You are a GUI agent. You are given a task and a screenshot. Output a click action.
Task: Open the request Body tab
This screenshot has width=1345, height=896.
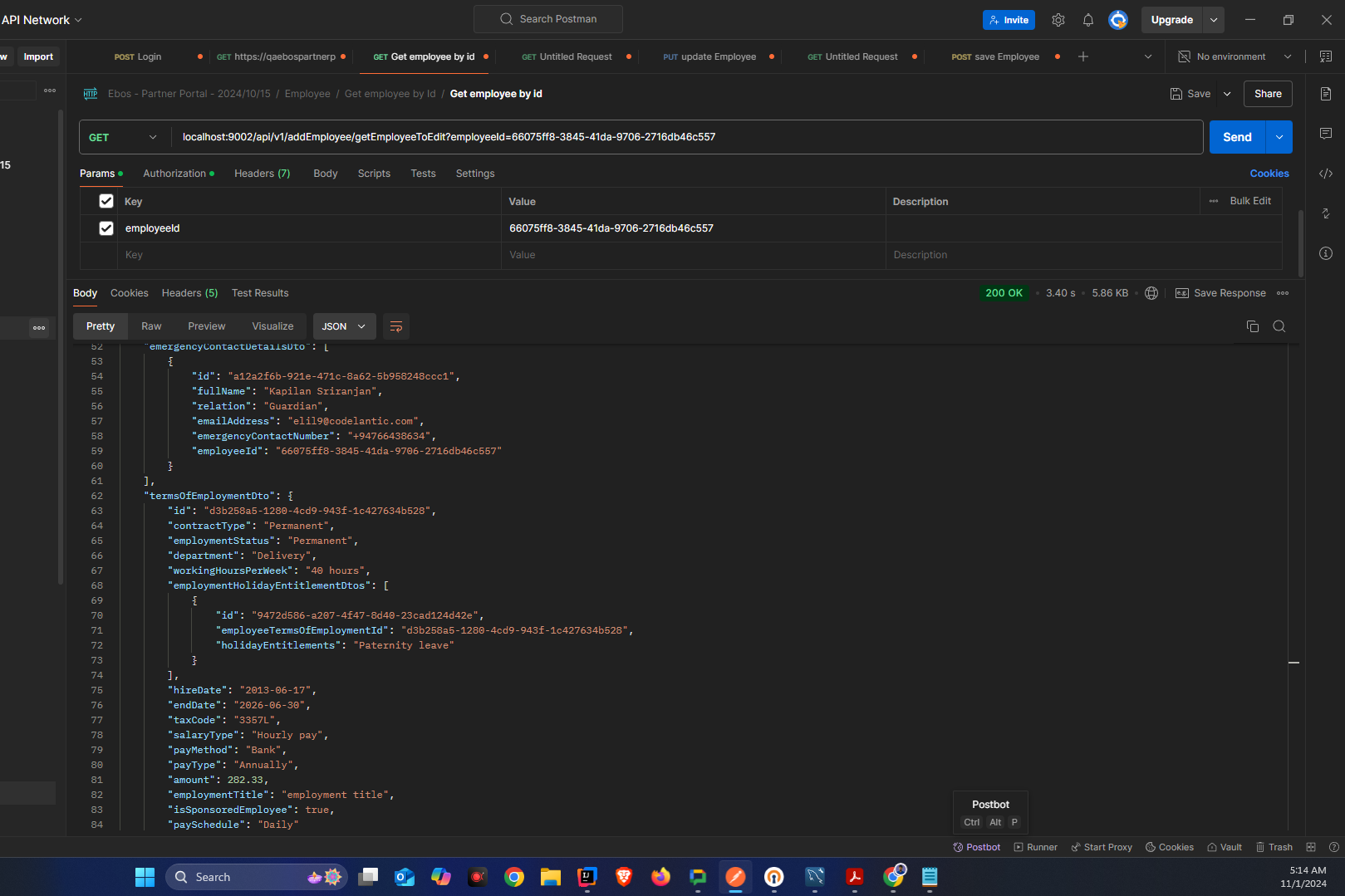pos(326,174)
